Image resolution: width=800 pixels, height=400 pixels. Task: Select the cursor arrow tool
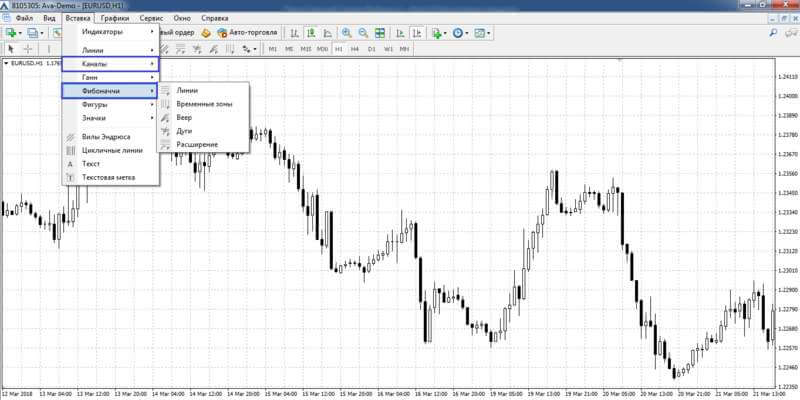pyautogui.click(x=11, y=49)
